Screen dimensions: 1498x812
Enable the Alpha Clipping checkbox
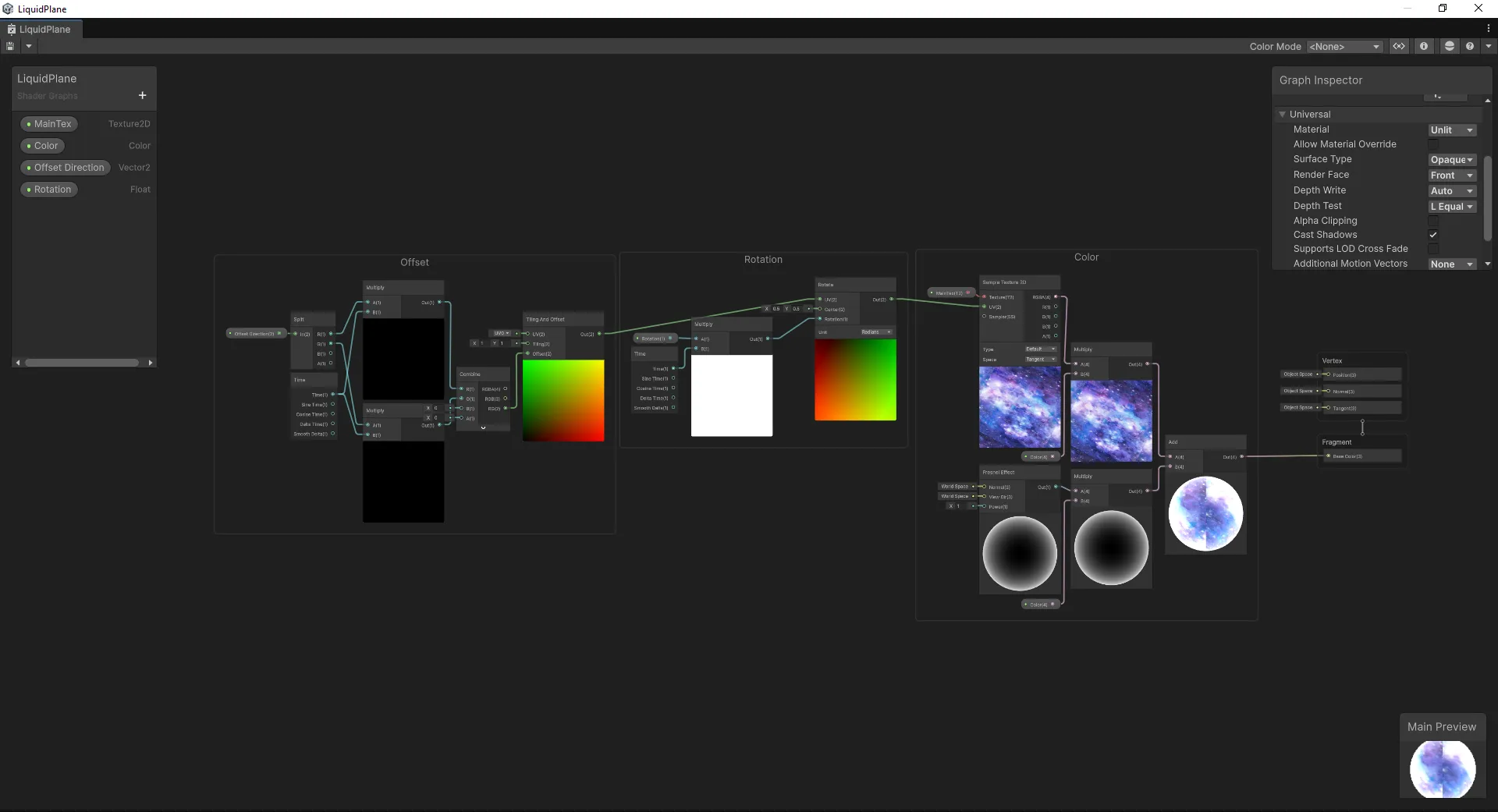click(1433, 221)
